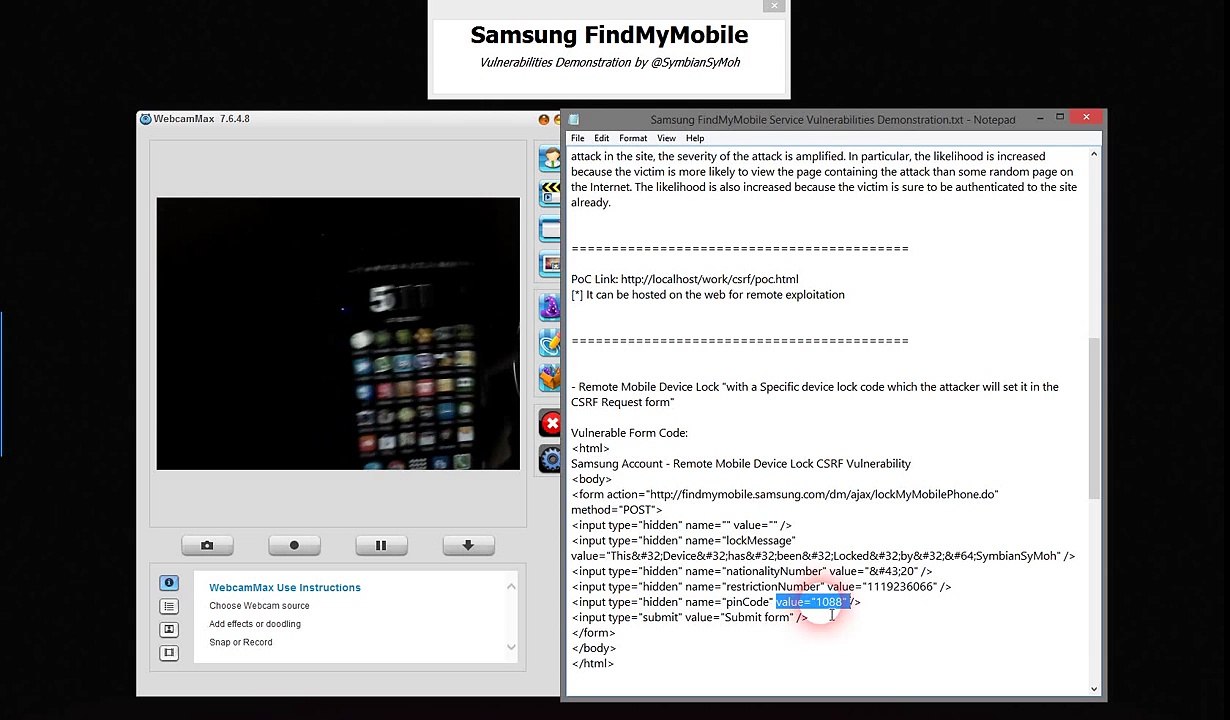Open the blue gear settings icon in WebcamMax
The height and width of the screenshot is (720, 1230).
point(550,459)
